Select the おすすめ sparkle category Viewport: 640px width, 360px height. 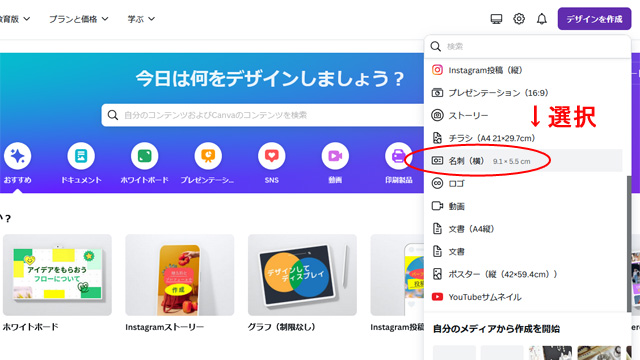18,156
